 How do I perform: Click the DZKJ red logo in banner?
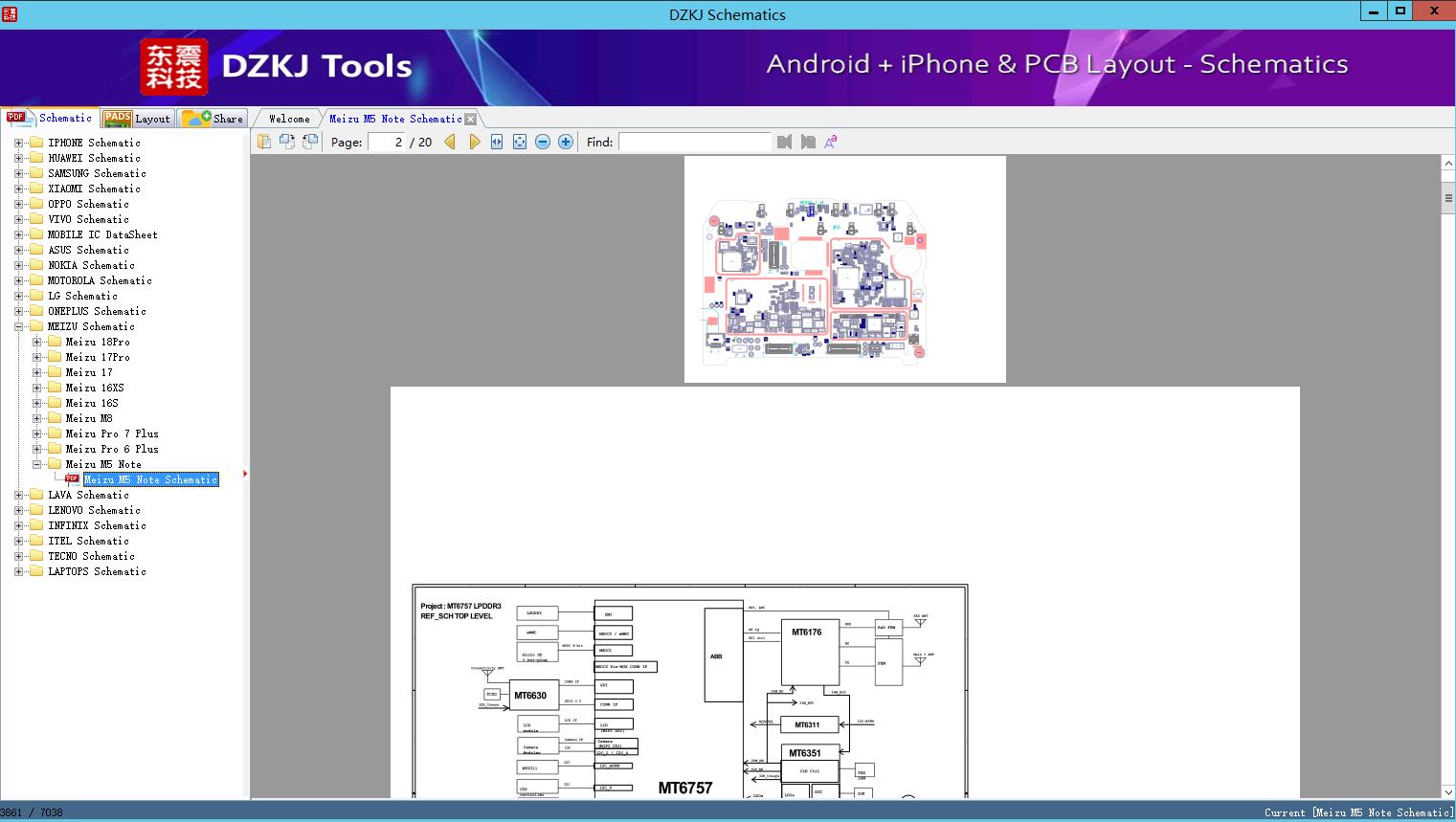click(174, 67)
